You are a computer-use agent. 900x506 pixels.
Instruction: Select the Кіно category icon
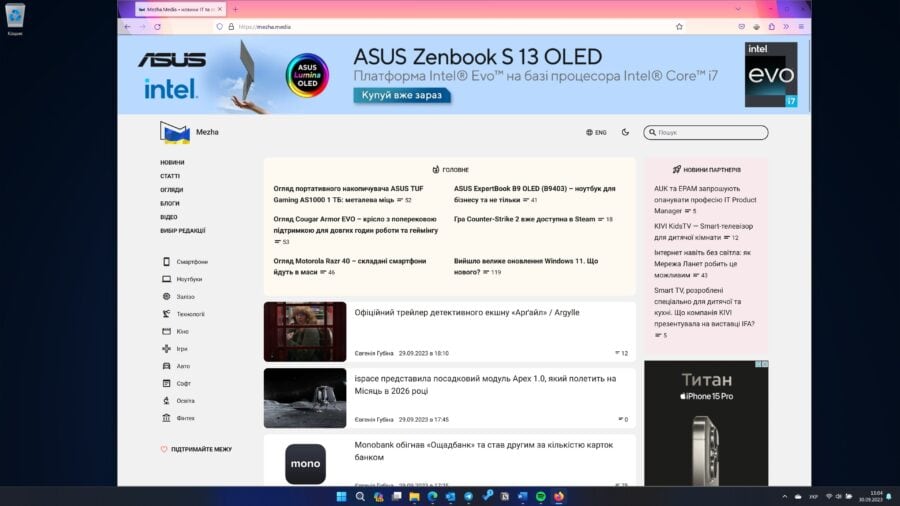(166, 331)
